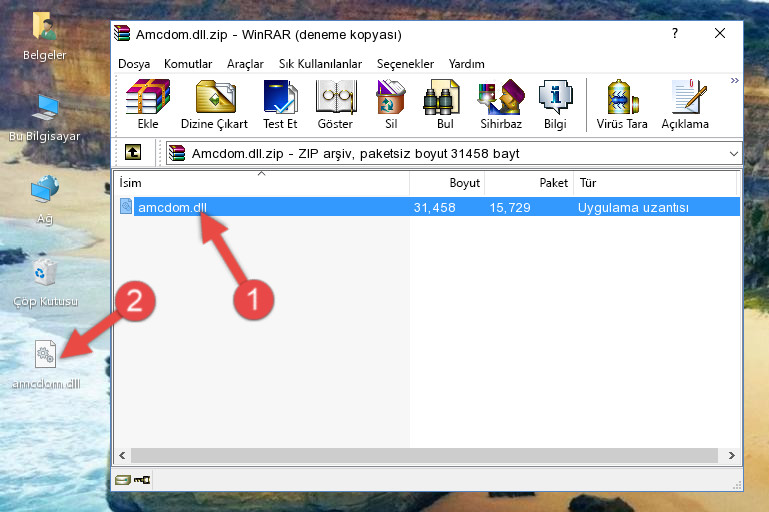The width and height of the screenshot is (769, 512).
Task: Sort list by Paket column header
Action: click(529, 183)
